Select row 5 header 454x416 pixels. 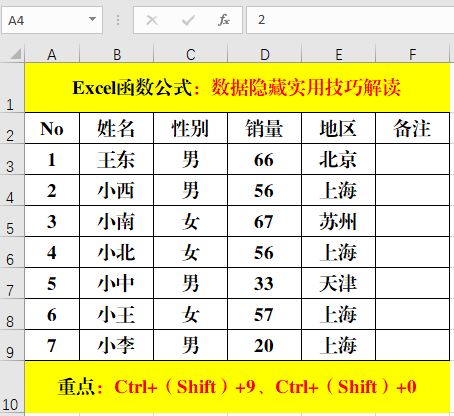coord(12,221)
